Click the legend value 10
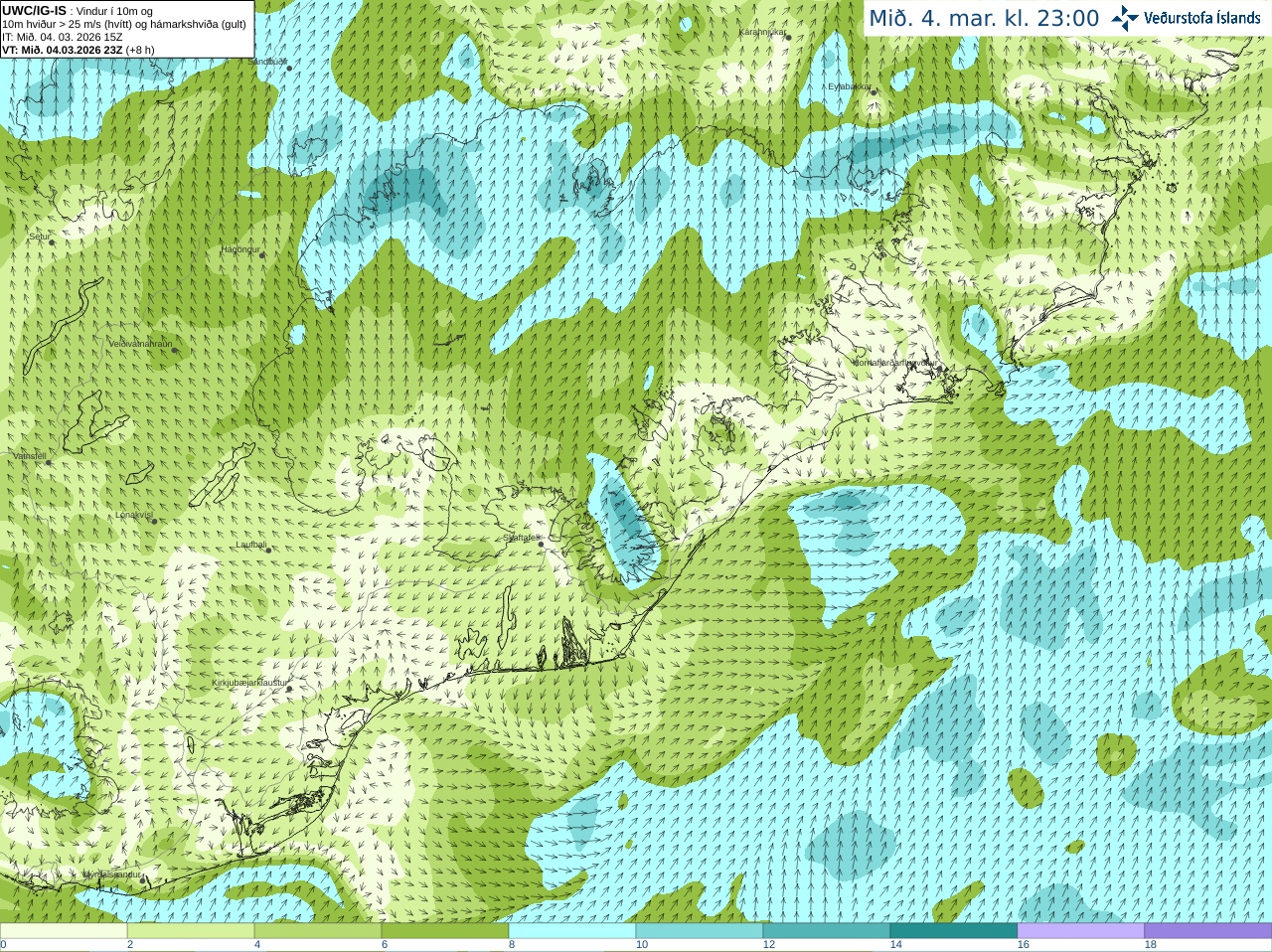This screenshot has width=1272, height=952. [642, 945]
